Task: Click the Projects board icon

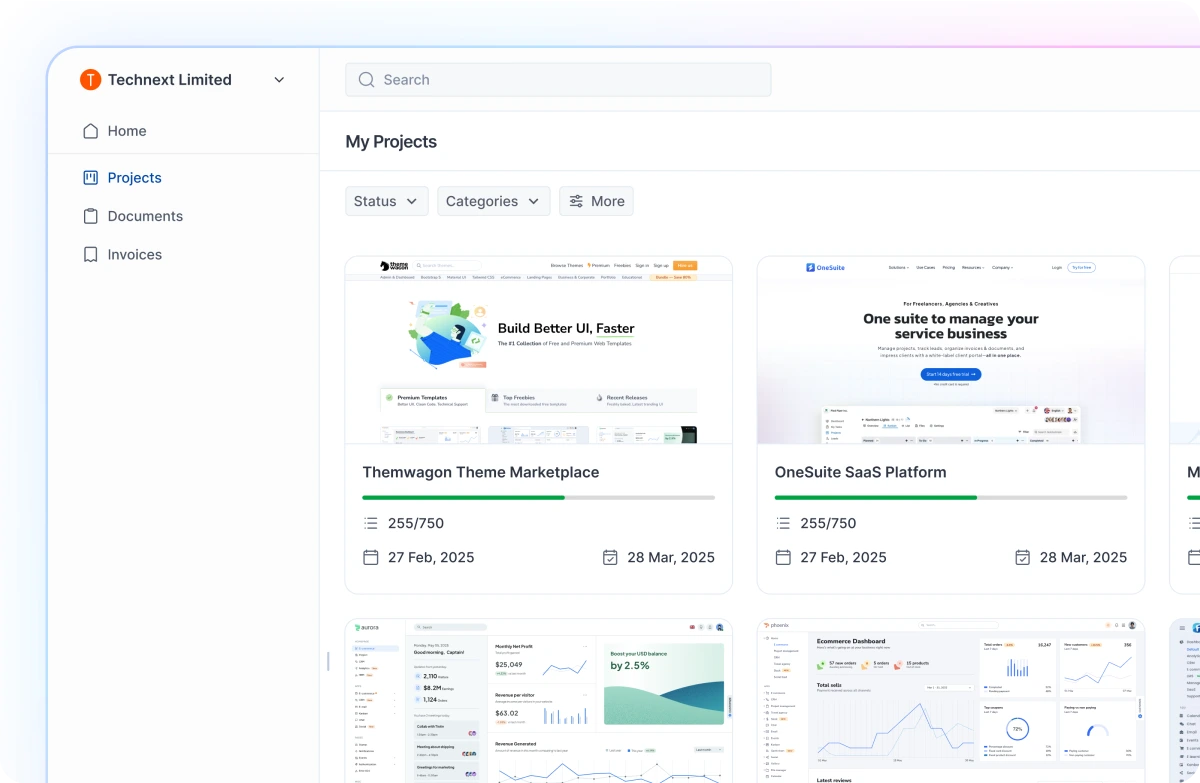Action: click(91, 178)
